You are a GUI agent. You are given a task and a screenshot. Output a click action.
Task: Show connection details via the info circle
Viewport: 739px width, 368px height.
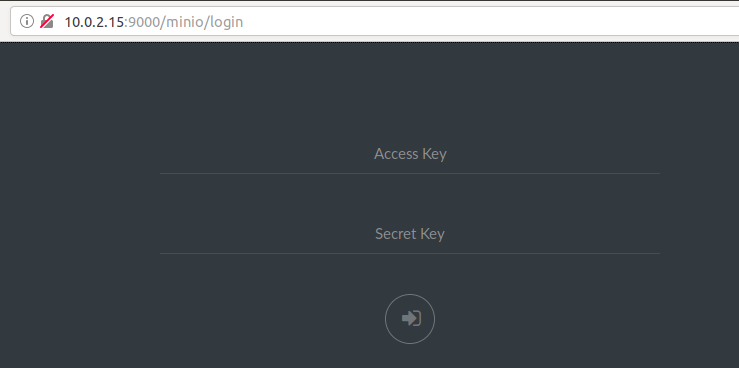point(27,21)
